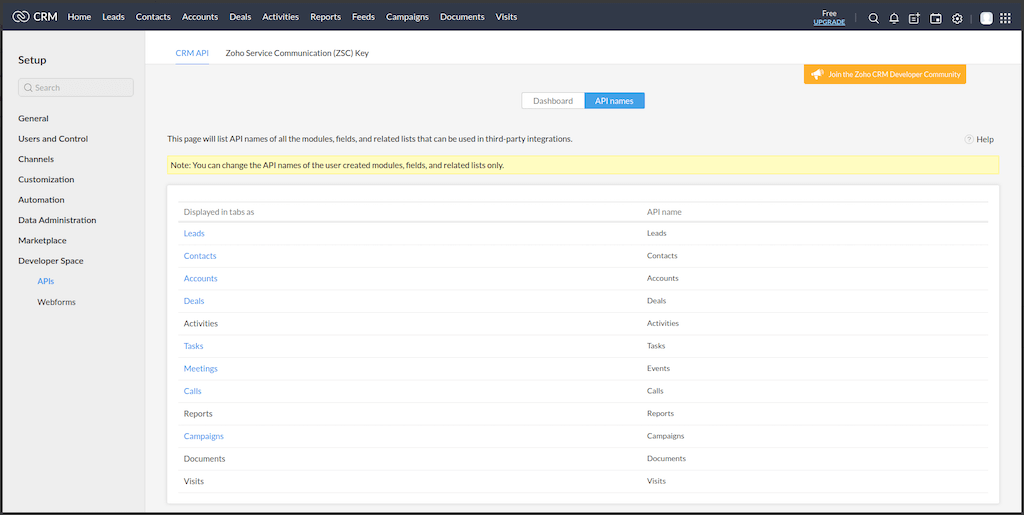The height and width of the screenshot is (515, 1024).
Task: Go to the Deals module in top navigation
Action: pos(240,17)
